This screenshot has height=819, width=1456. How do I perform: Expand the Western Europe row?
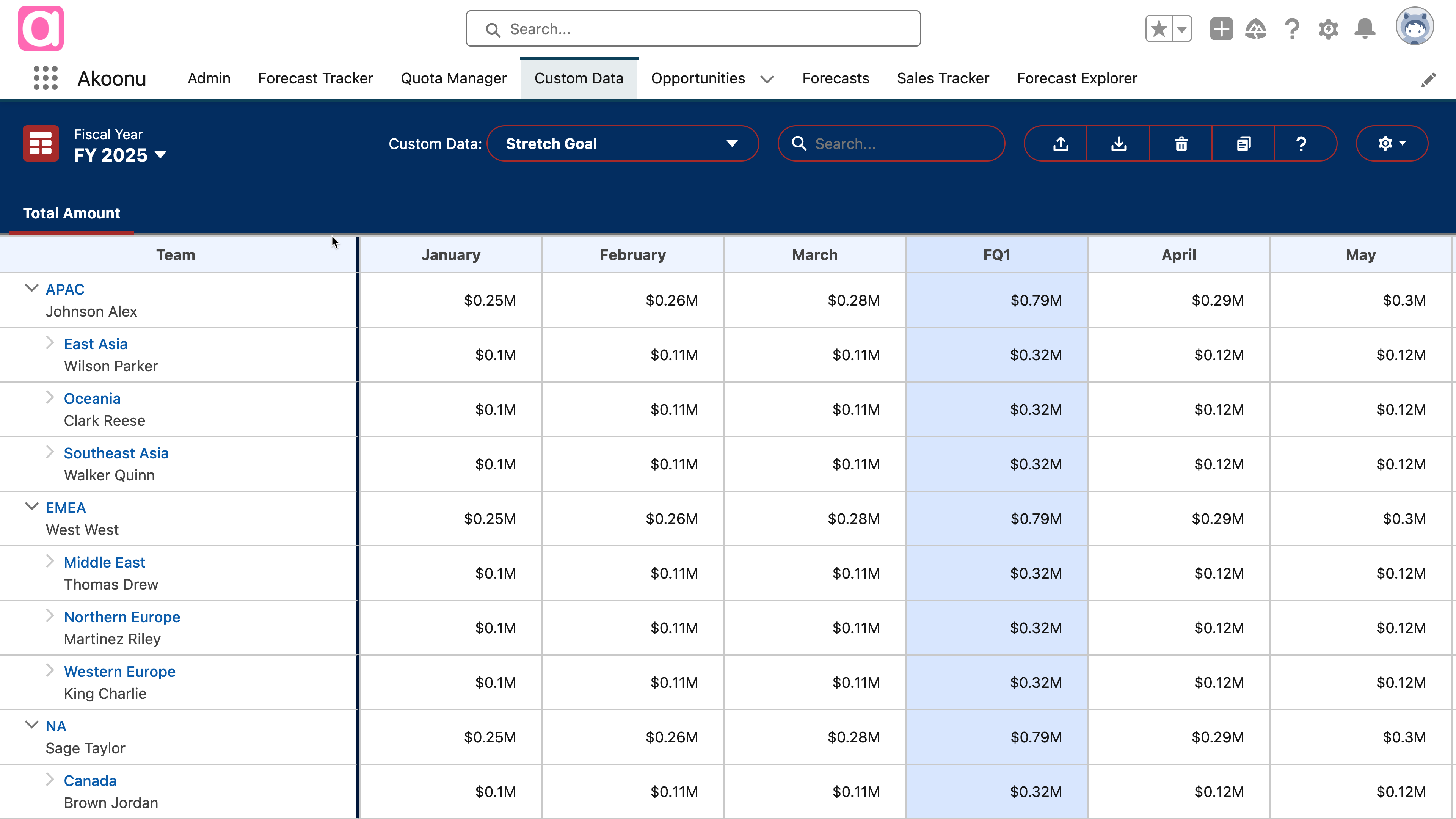(x=50, y=670)
